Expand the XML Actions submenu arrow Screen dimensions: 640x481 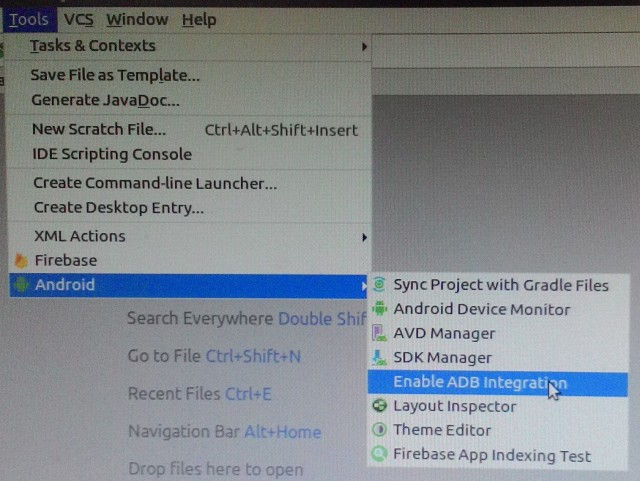click(x=364, y=237)
